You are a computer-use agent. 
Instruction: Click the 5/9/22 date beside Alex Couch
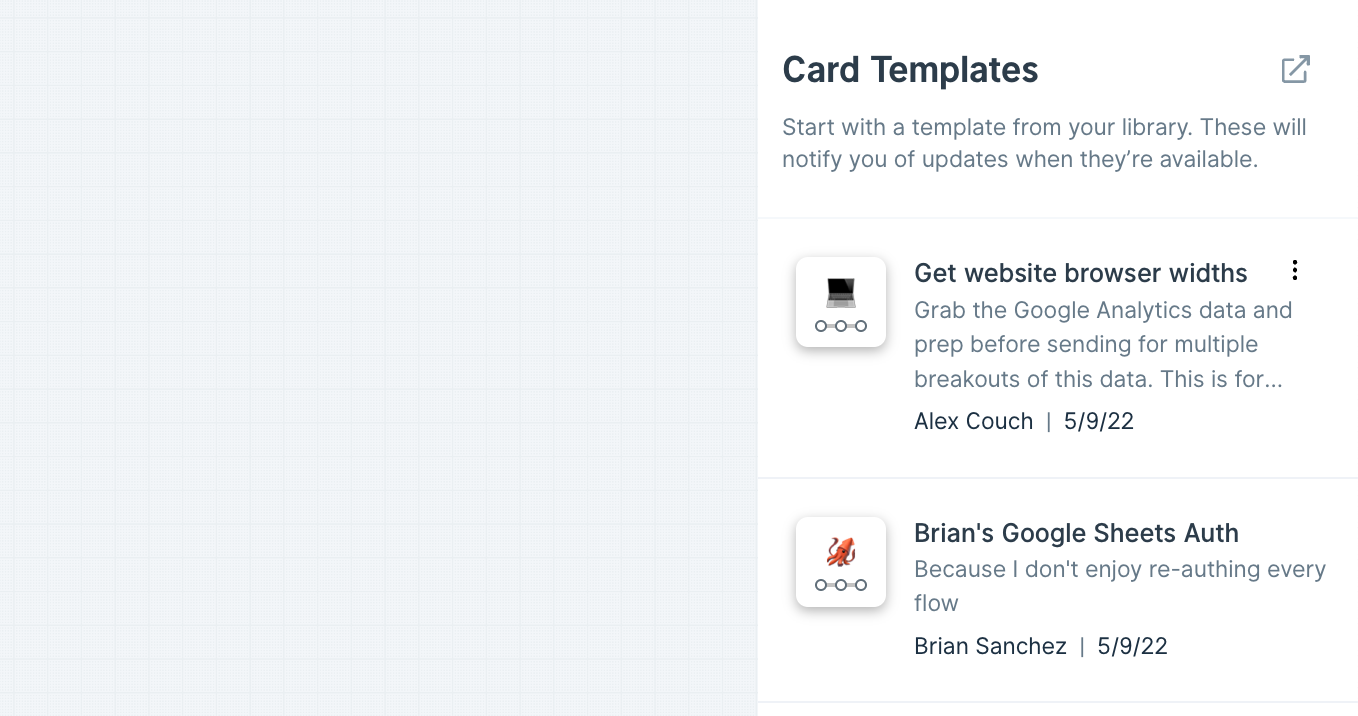coord(1098,421)
